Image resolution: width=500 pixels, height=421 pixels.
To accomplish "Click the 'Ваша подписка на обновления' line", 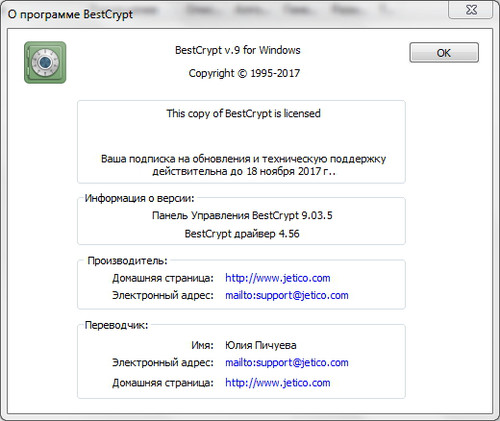I will click(243, 159).
